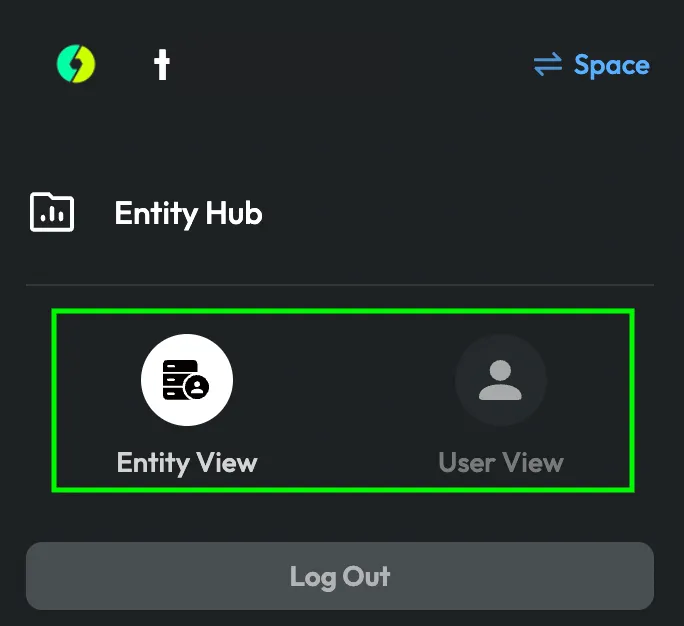Image resolution: width=684 pixels, height=626 pixels.
Task: Click the Log Out text
Action: 340,576
